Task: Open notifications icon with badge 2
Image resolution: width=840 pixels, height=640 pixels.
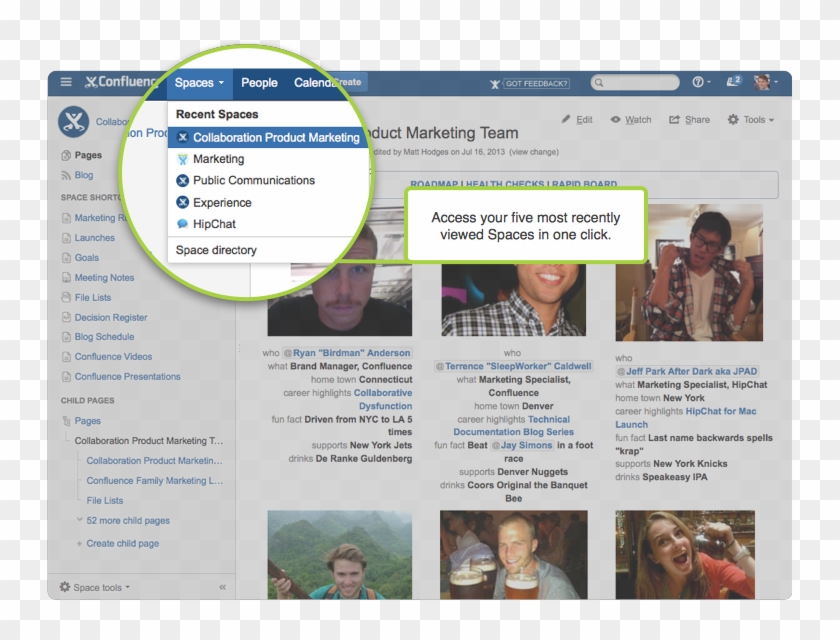Action: 733,81
